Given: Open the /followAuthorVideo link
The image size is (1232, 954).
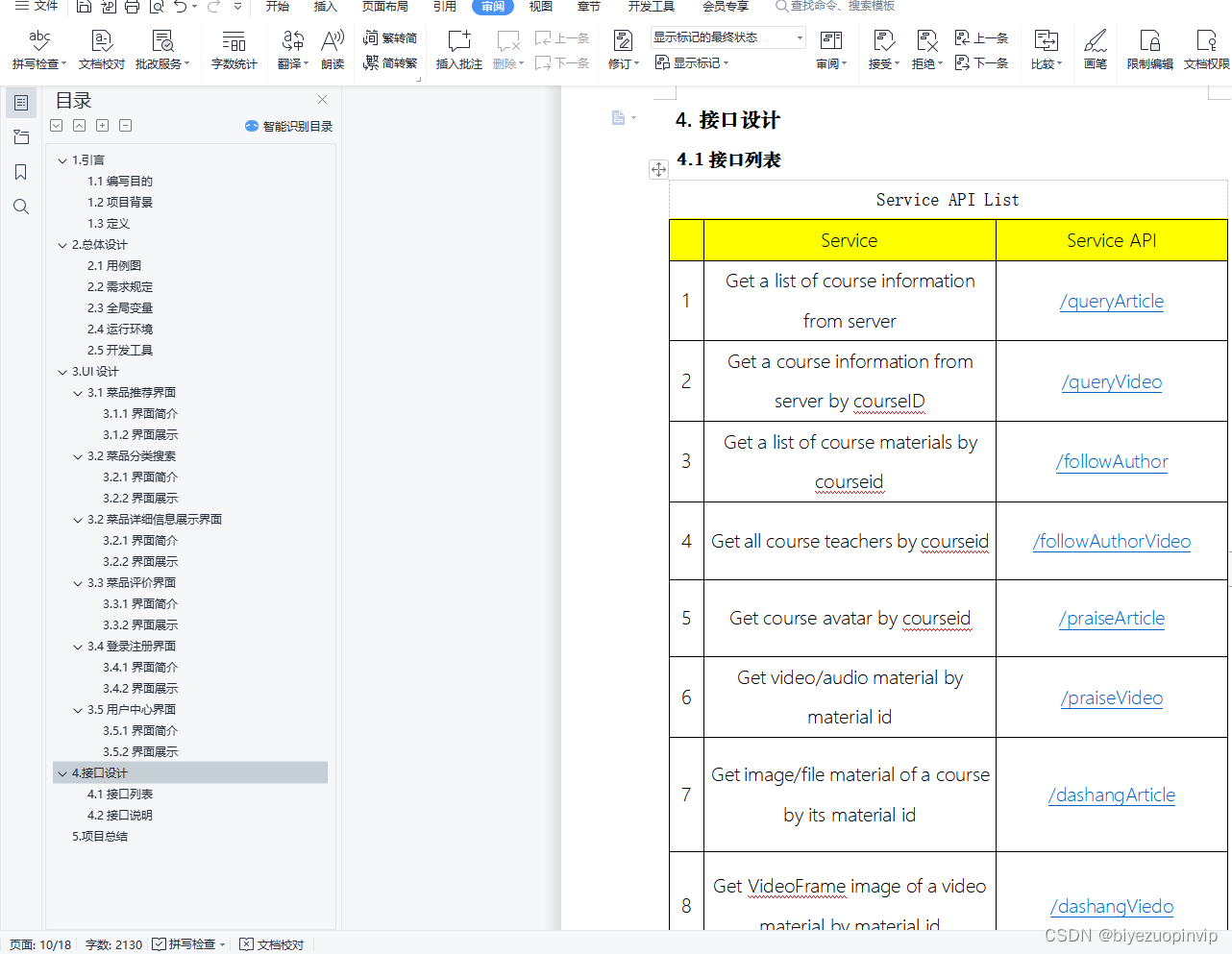Looking at the screenshot, I should [x=1112, y=542].
